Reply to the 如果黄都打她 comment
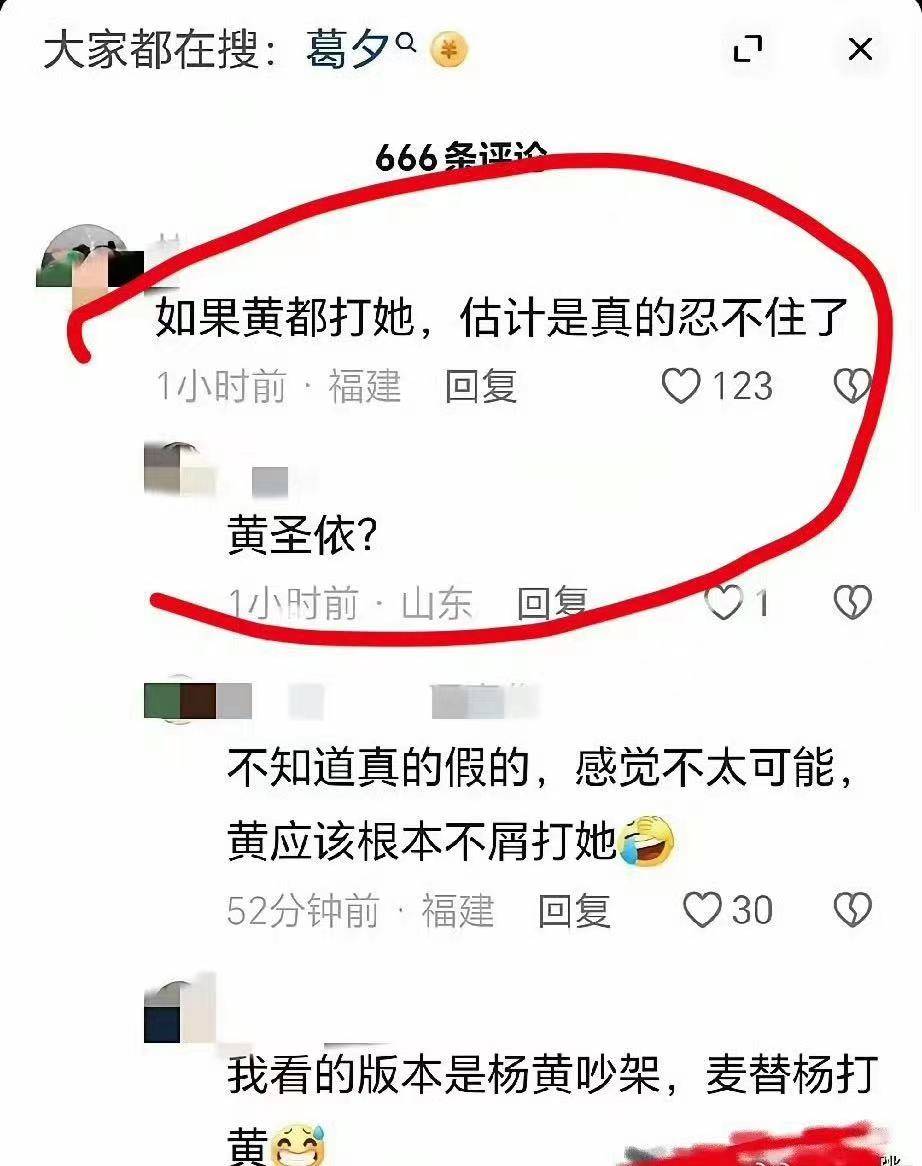This screenshot has height=1166, width=922. (480, 386)
